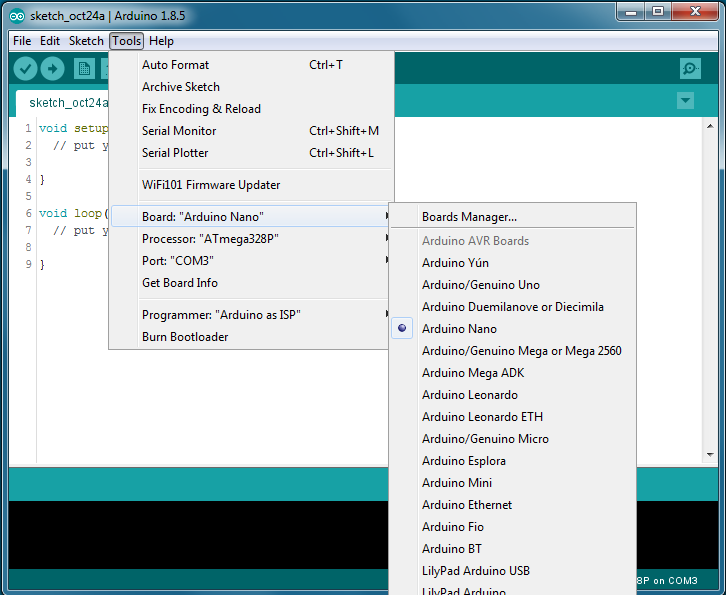Expand the Processor "ATmega328P" submenu
The height and width of the screenshot is (595, 726).
click(250, 238)
